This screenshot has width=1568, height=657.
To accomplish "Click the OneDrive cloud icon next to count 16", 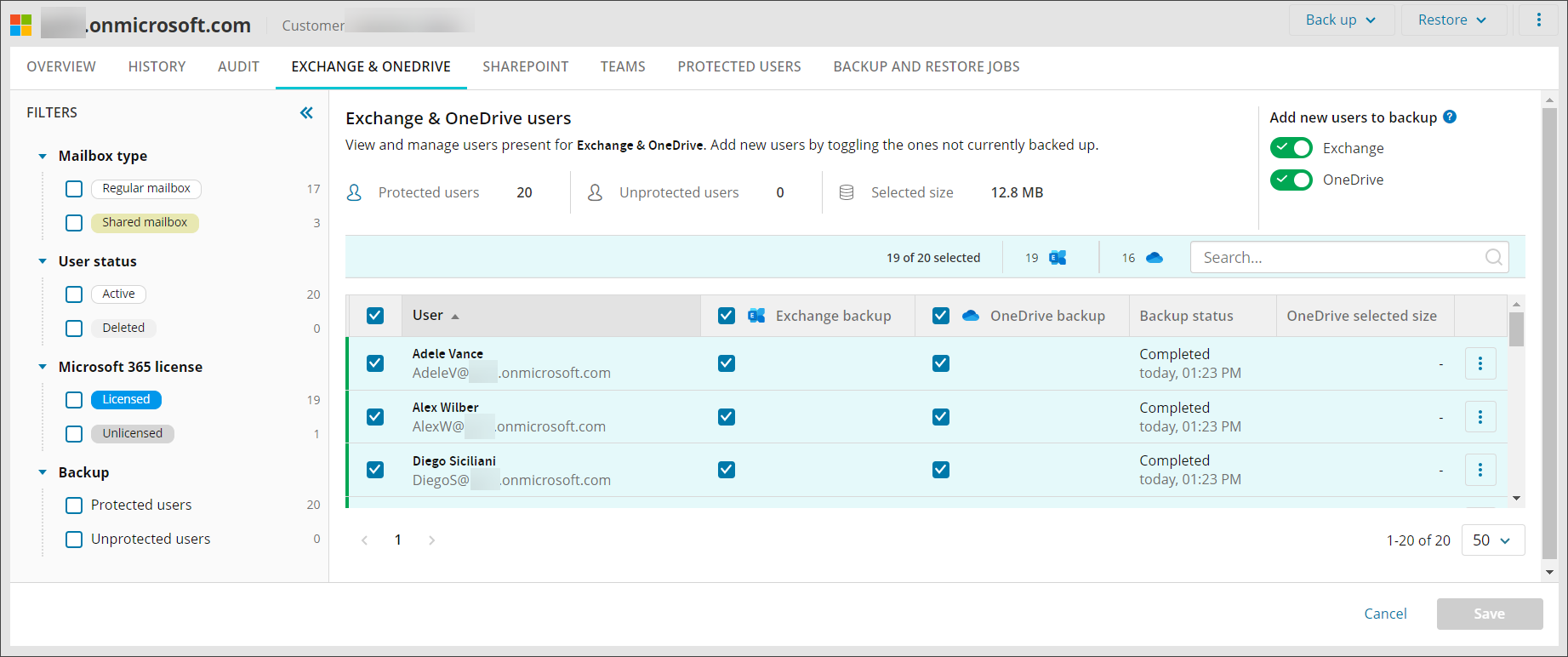I will (x=1155, y=258).
